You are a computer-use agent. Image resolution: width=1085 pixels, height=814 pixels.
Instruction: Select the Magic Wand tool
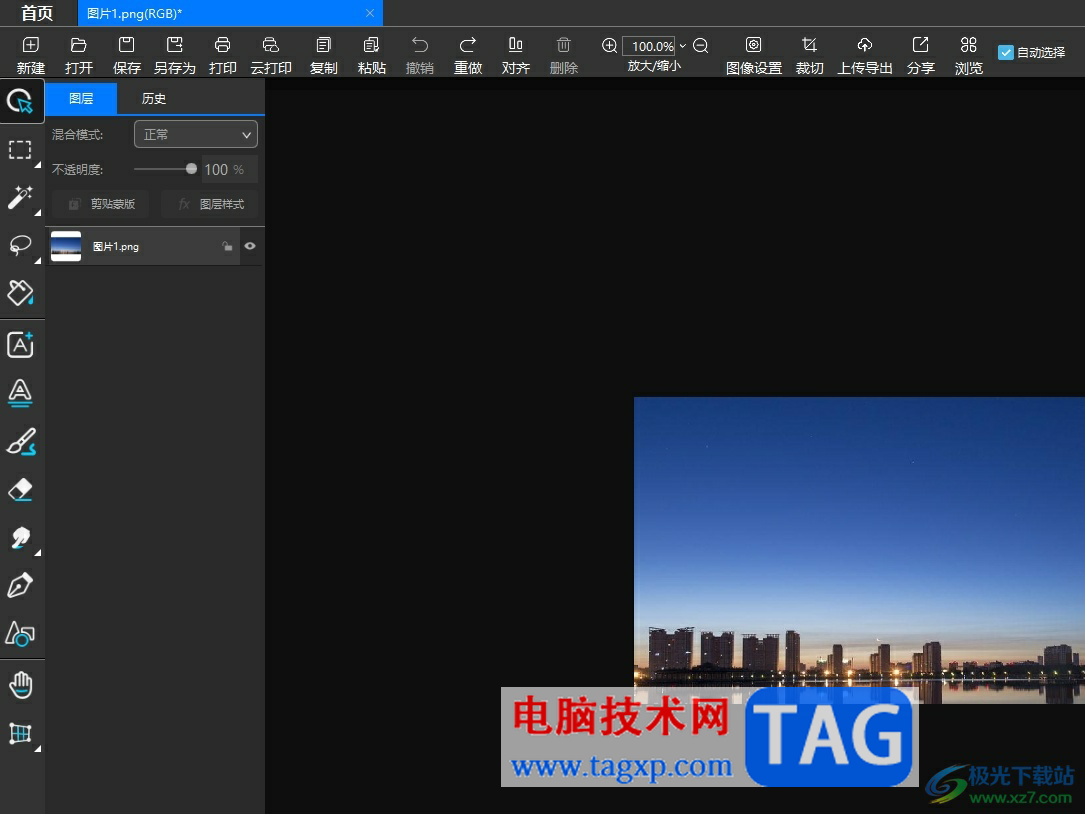(x=21, y=197)
